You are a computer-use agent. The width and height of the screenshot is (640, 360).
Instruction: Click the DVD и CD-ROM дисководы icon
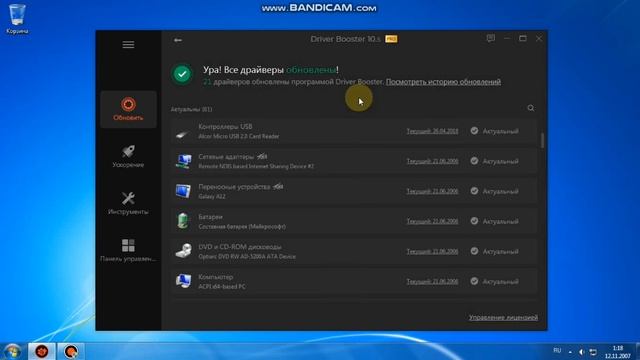(183, 251)
